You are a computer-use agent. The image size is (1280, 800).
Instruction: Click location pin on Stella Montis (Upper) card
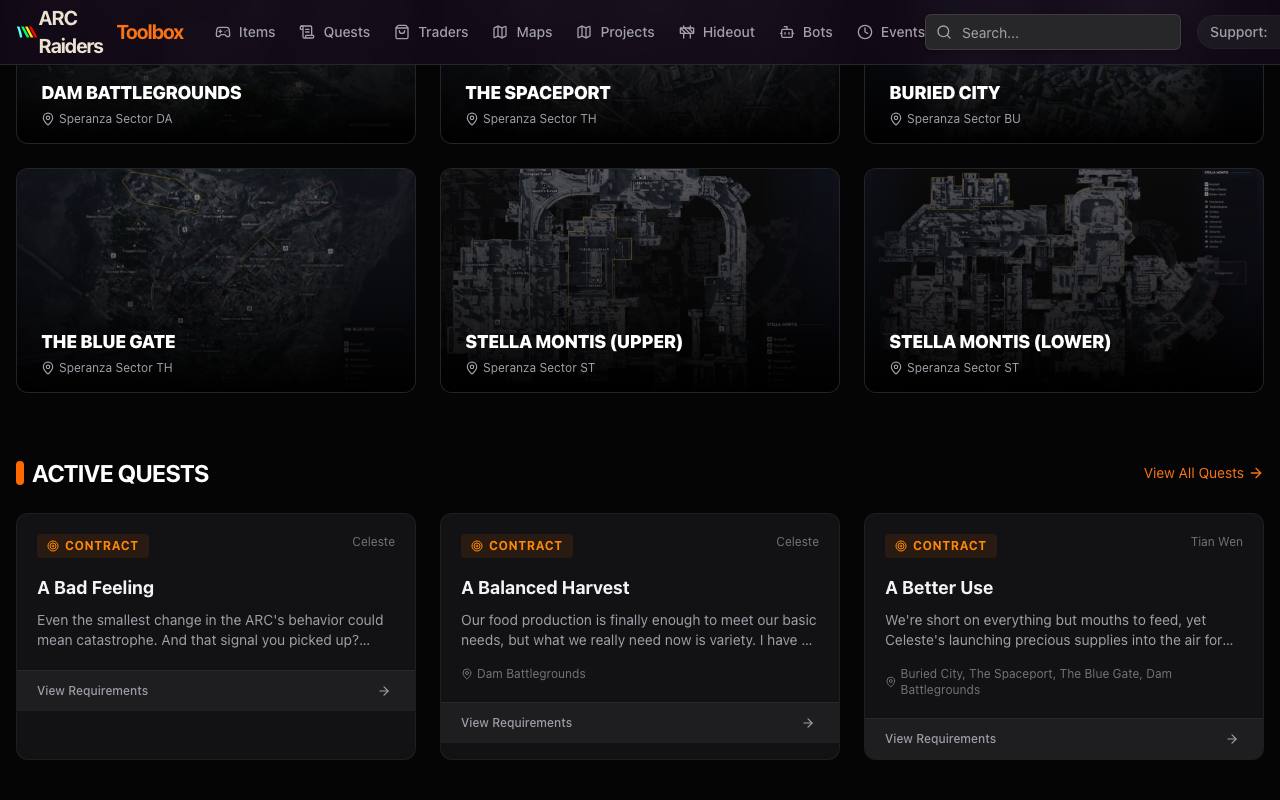(x=471, y=368)
